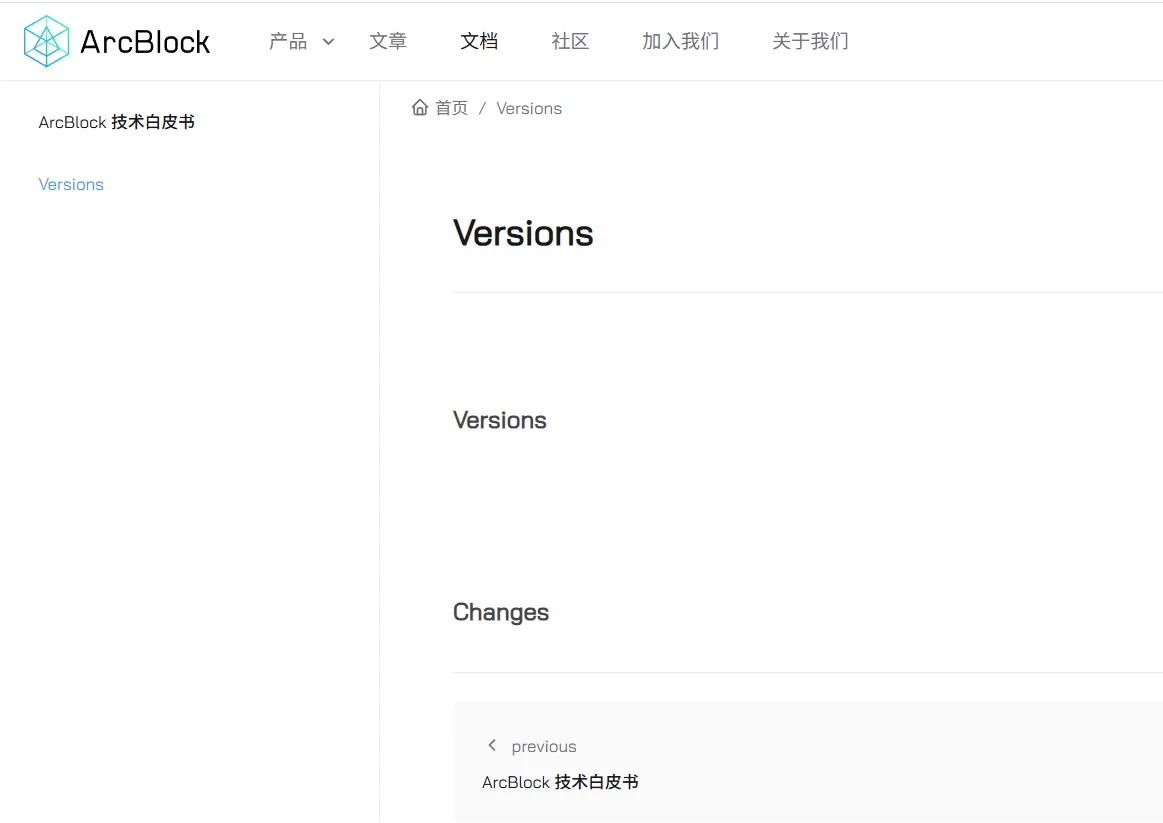1163x823 pixels.
Task: Open the 社区 navigation item
Action: (570, 41)
